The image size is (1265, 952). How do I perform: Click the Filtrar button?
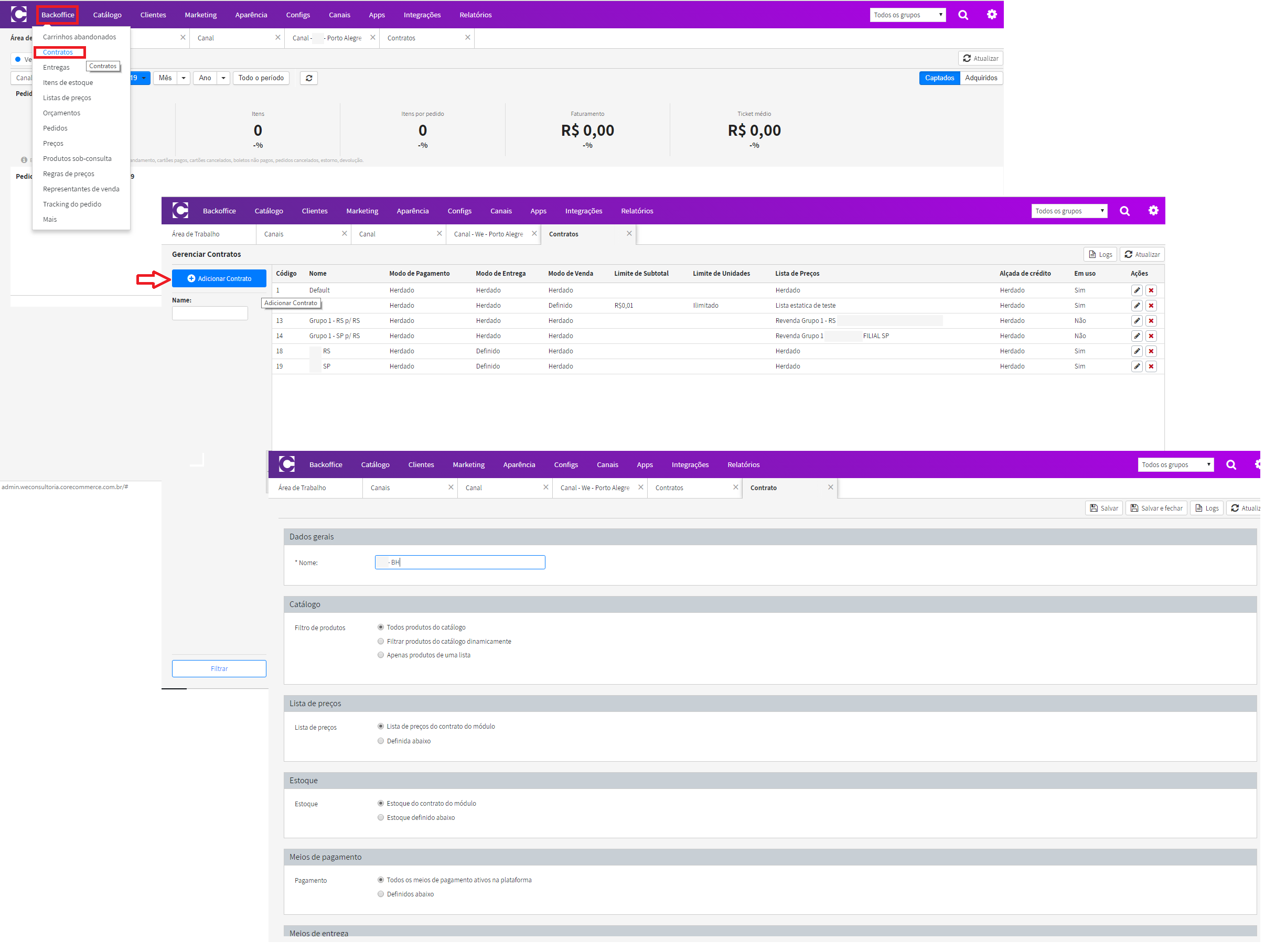coord(219,669)
